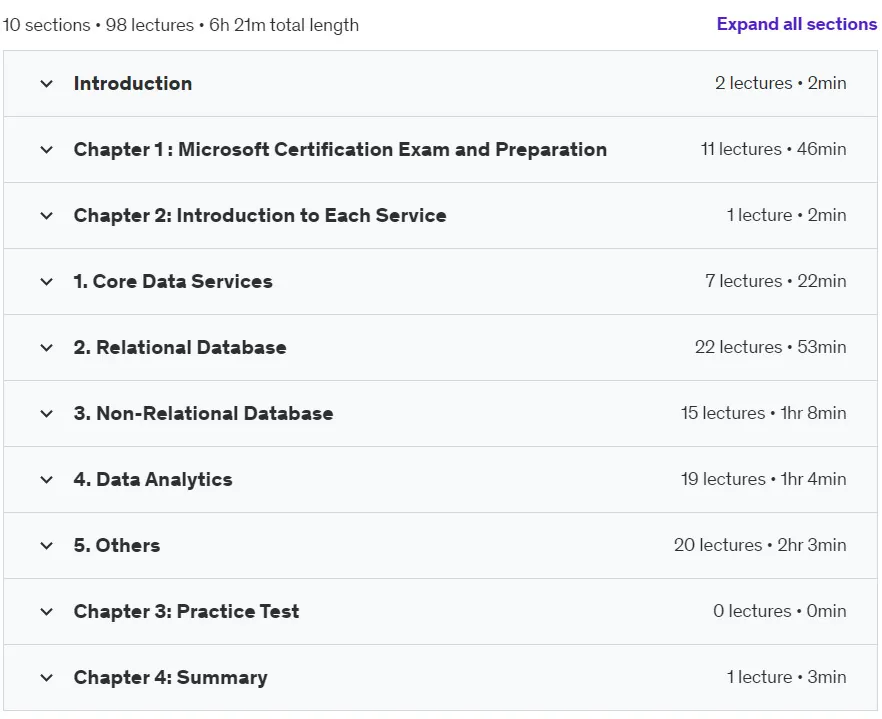Image resolution: width=882 pixels, height=719 pixels.
Task: Select Chapter 1 Microsoft Certification Exam title
Action: [x=340, y=150]
